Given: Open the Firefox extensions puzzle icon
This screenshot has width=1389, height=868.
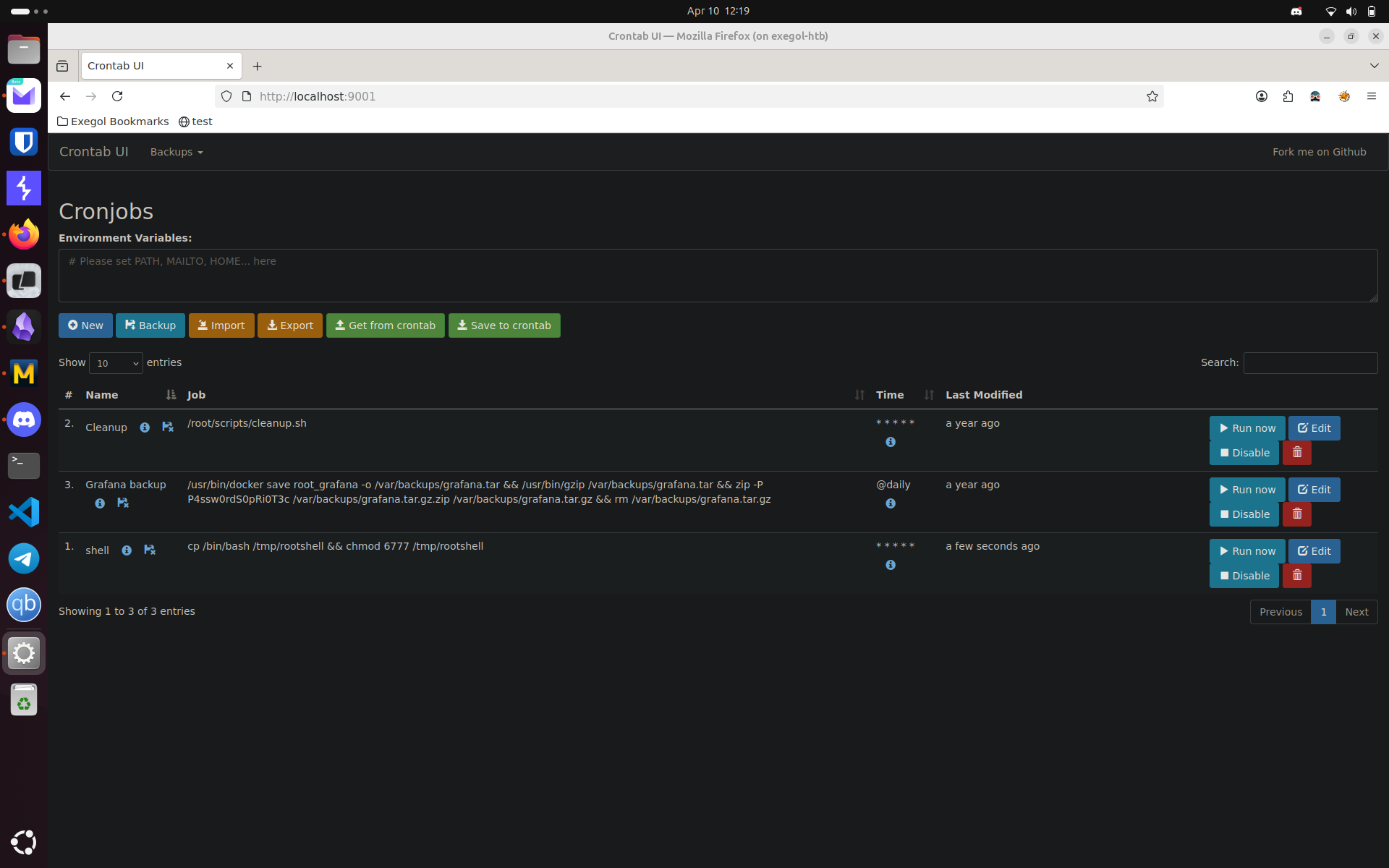Looking at the screenshot, I should click(1288, 96).
